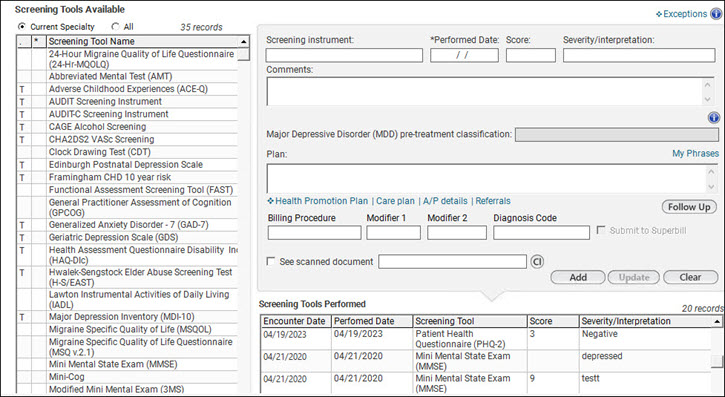Toggle the Submit to Superbill checkbox

[601, 230]
